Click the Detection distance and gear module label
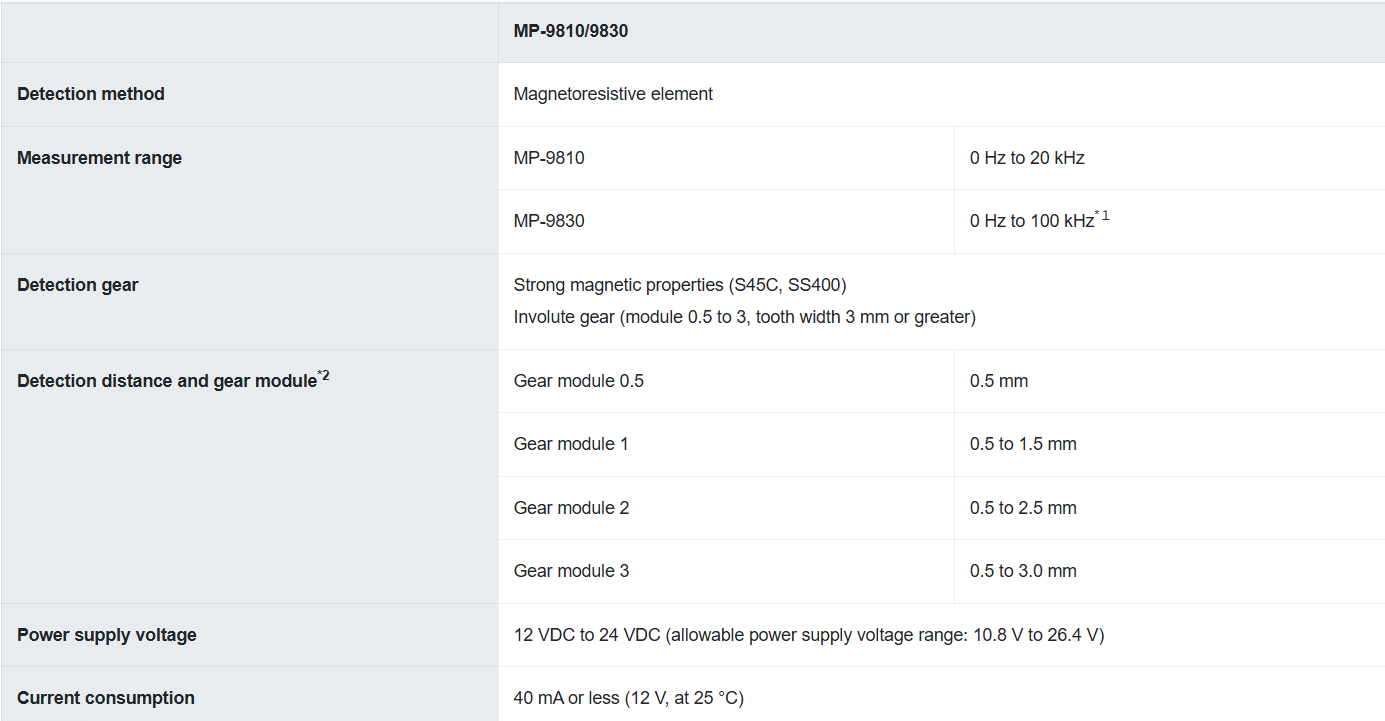The image size is (1385, 721). (166, 381)
